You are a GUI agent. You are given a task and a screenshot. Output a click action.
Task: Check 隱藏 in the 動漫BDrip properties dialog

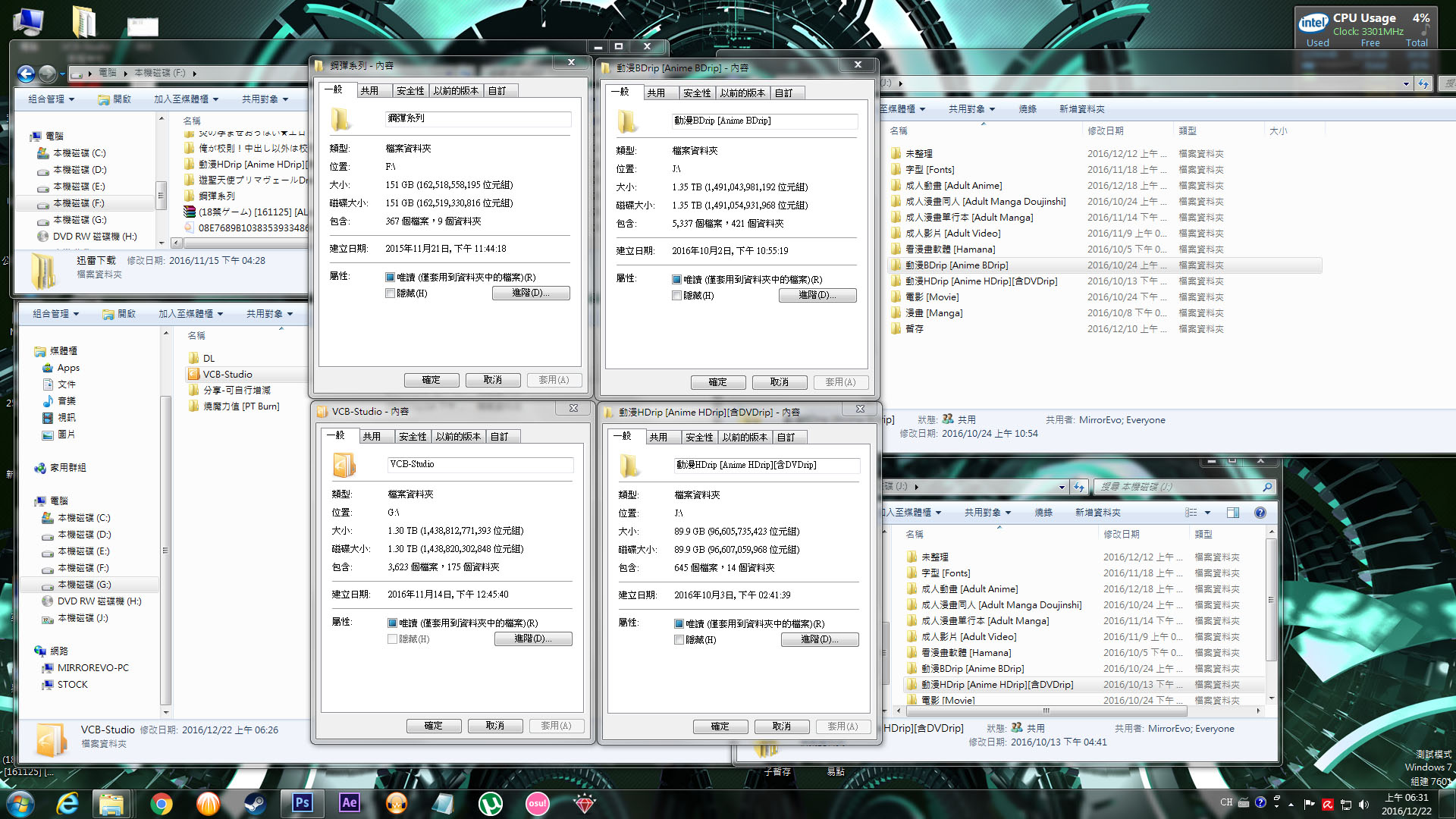[676, 296]
